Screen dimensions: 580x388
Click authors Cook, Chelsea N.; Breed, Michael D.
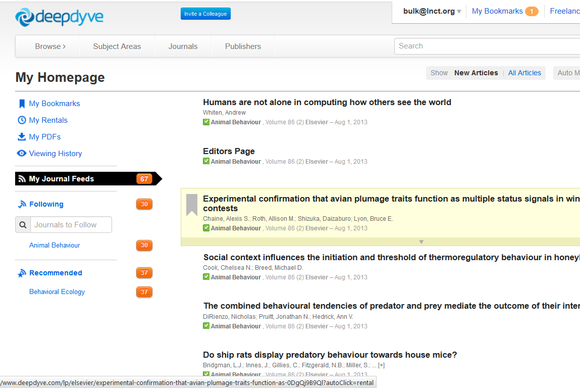(253, 267)
